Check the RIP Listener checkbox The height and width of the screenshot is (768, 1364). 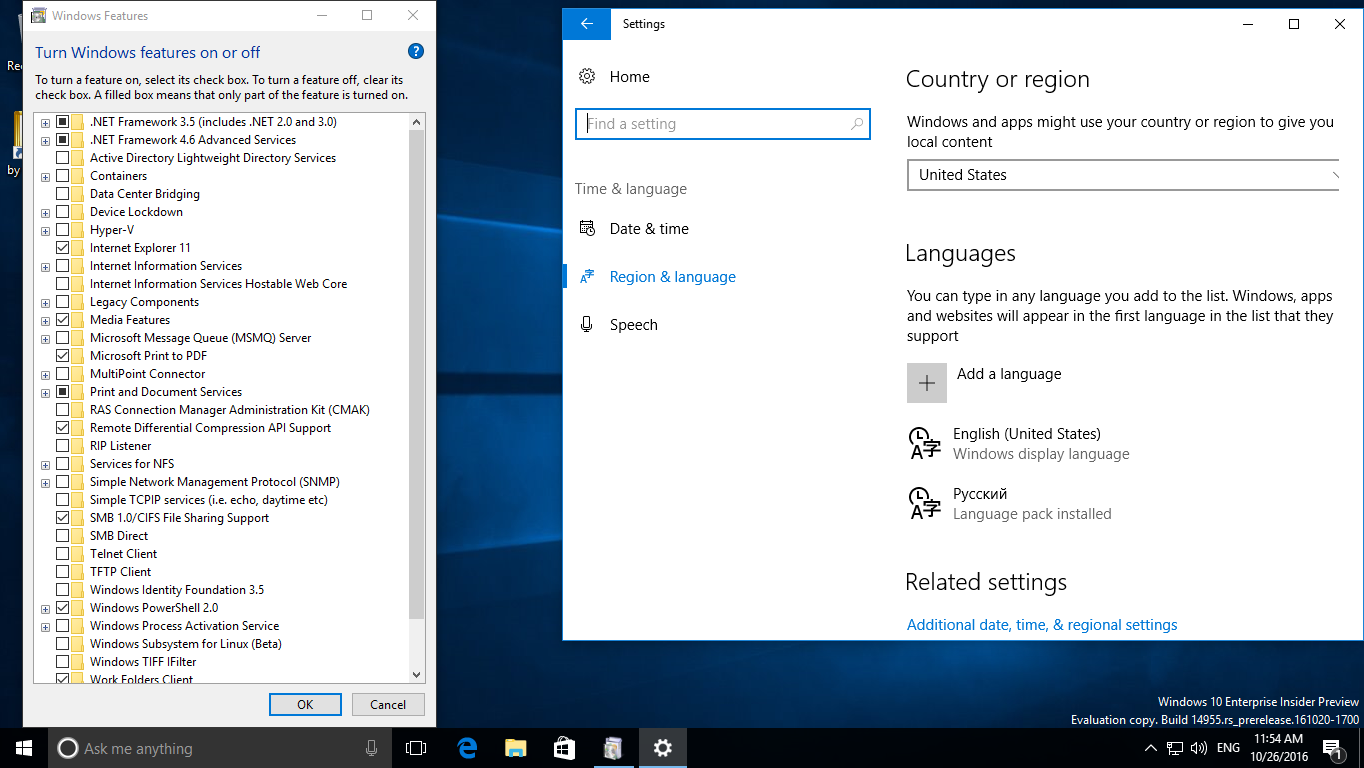pyautogui.click(x=63, y=446)
